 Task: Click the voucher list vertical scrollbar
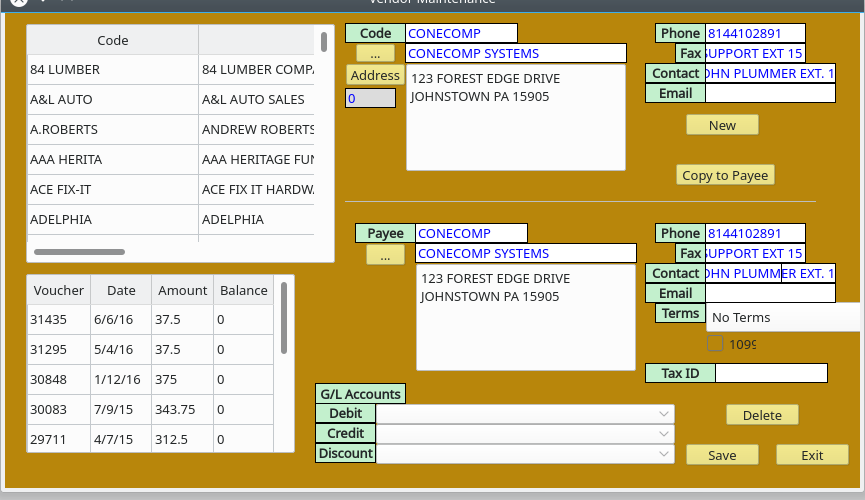coord(284,318)
